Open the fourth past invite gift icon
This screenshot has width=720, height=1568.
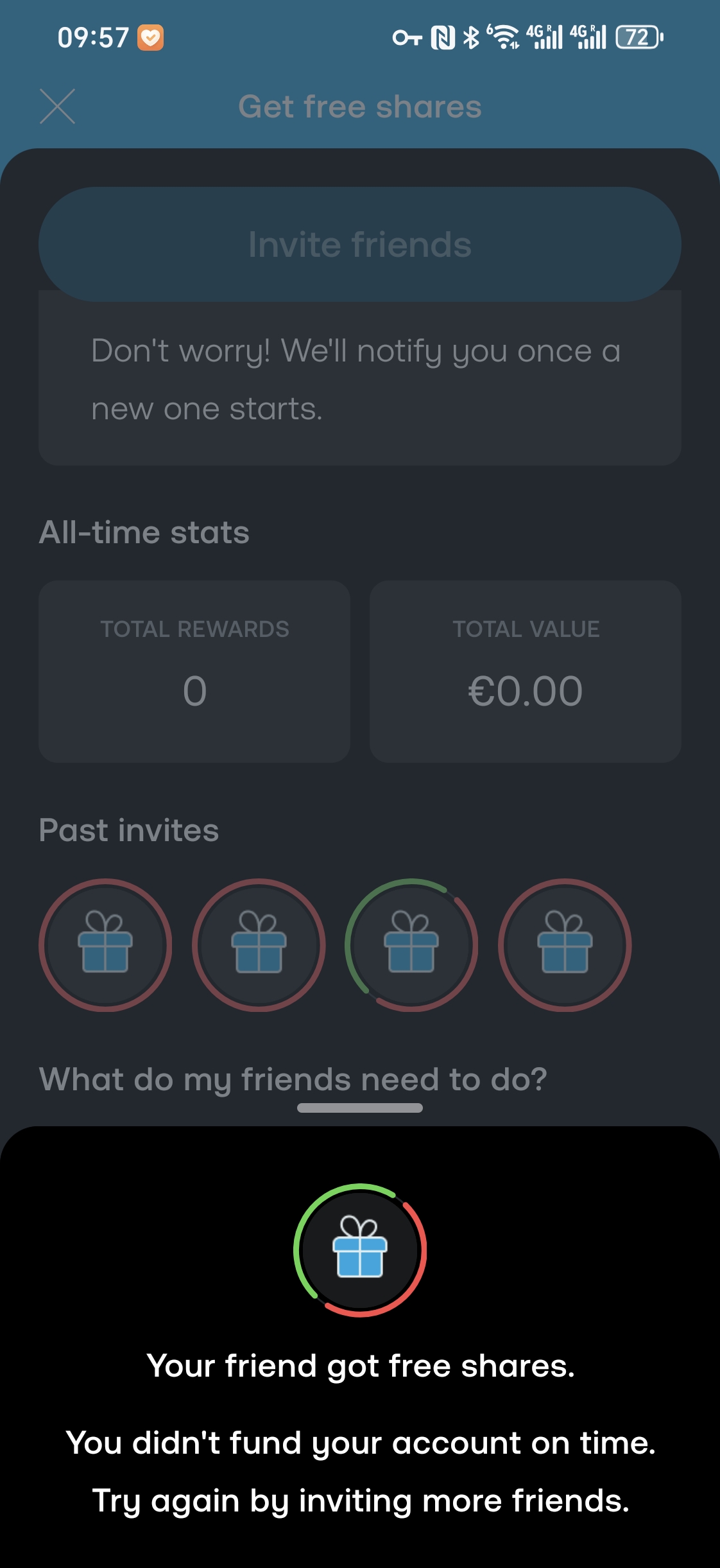(565, 945)
